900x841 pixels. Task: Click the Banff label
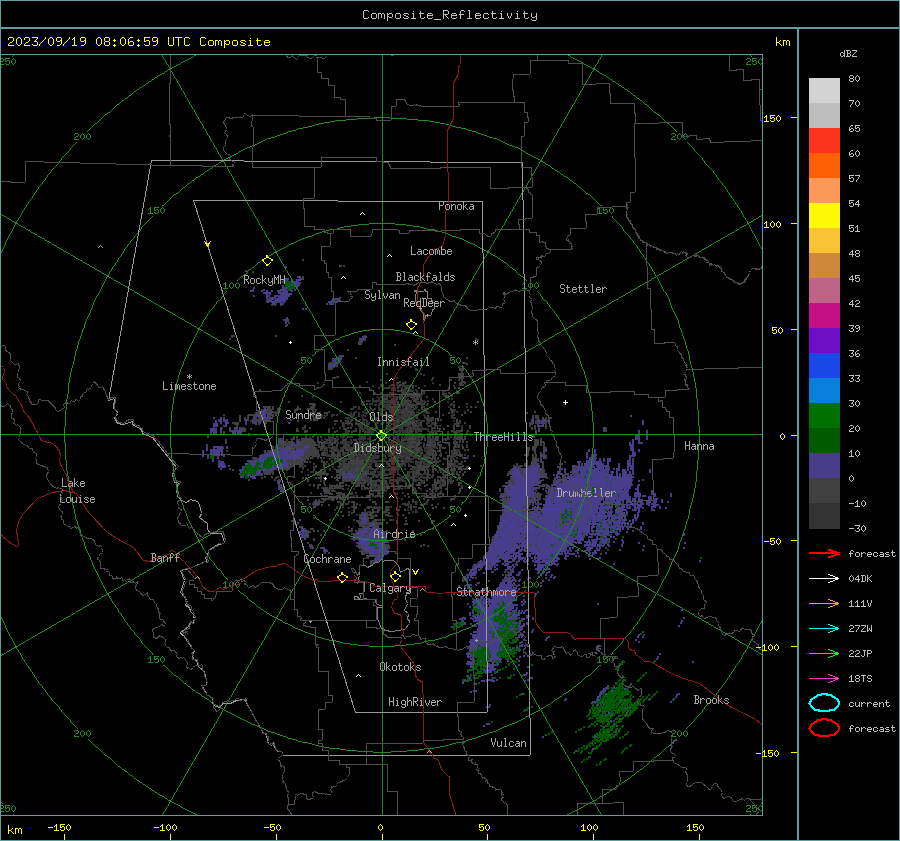[x=165, y=557]
